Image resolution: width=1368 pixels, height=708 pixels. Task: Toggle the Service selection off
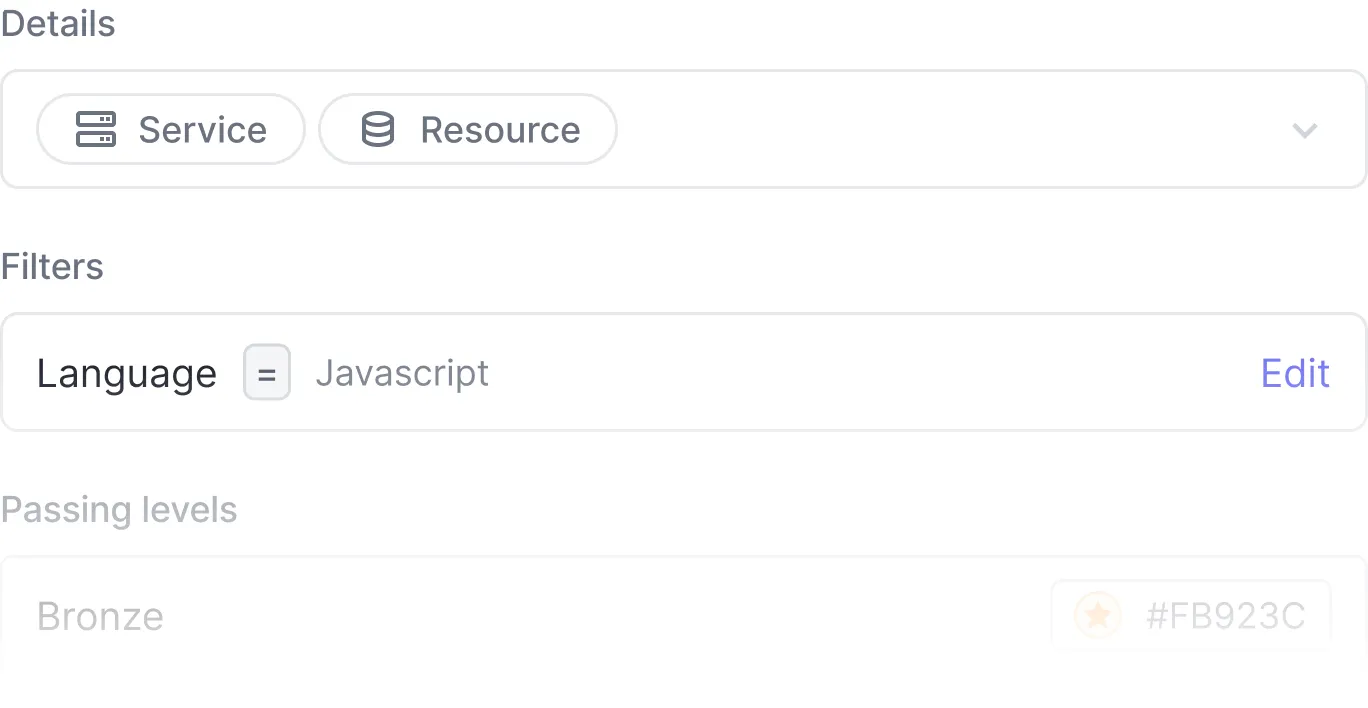click(170, 129)
